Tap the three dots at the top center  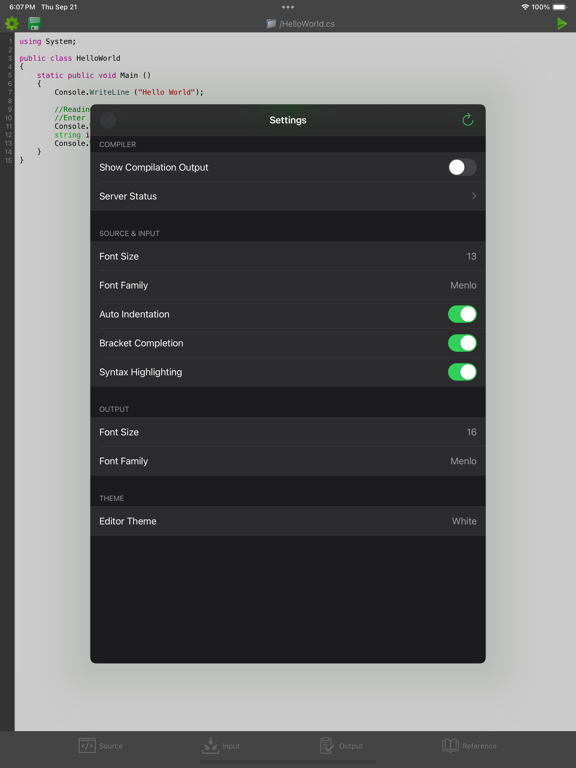click(288, 7)
